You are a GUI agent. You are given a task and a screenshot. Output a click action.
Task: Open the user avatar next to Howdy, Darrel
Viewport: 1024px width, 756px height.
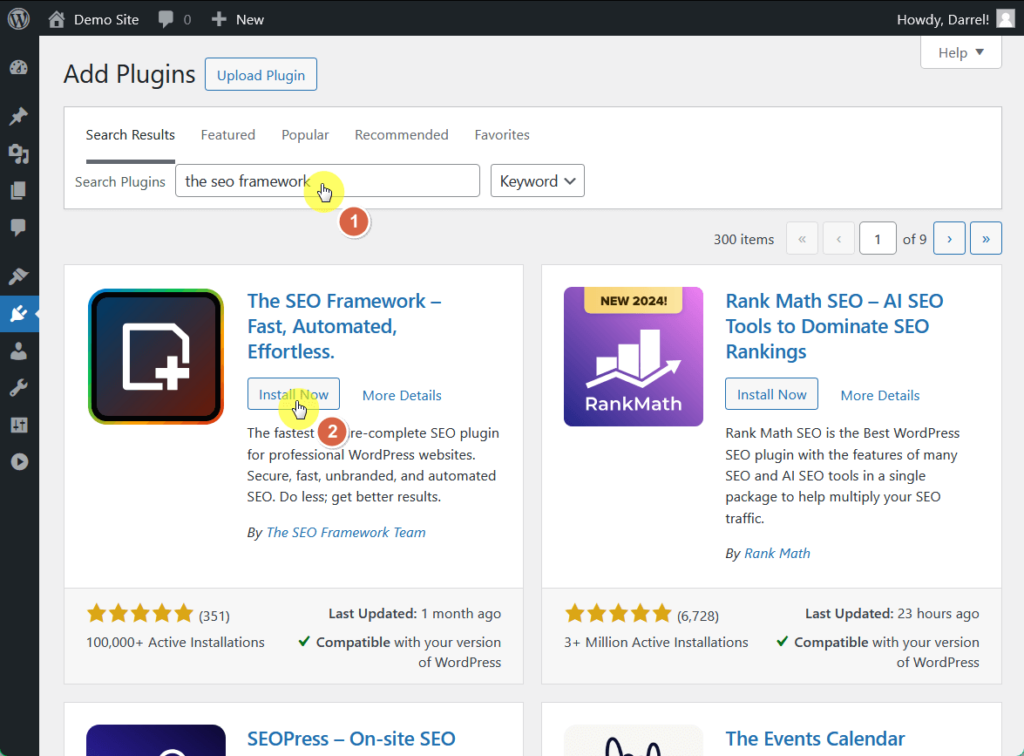click(x=1006, y=19)
